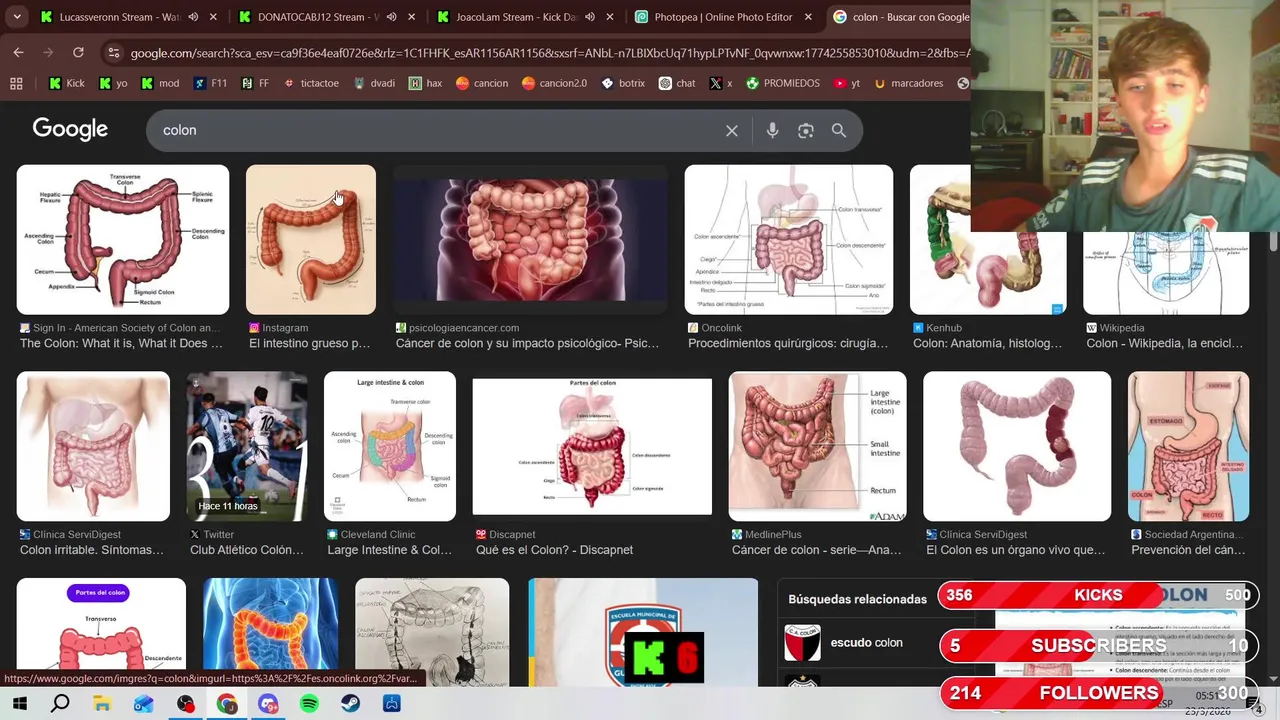This screenshot has height=720, width=1280.
Task: Open the Clínica ServiDigest colon irritable image
Action: pyautogui.click(x=93, y=446)
